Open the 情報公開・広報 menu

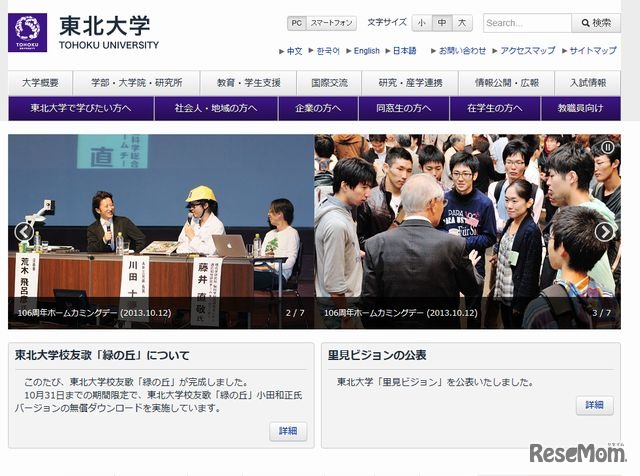pyautogui.click(x=507, y=83)
